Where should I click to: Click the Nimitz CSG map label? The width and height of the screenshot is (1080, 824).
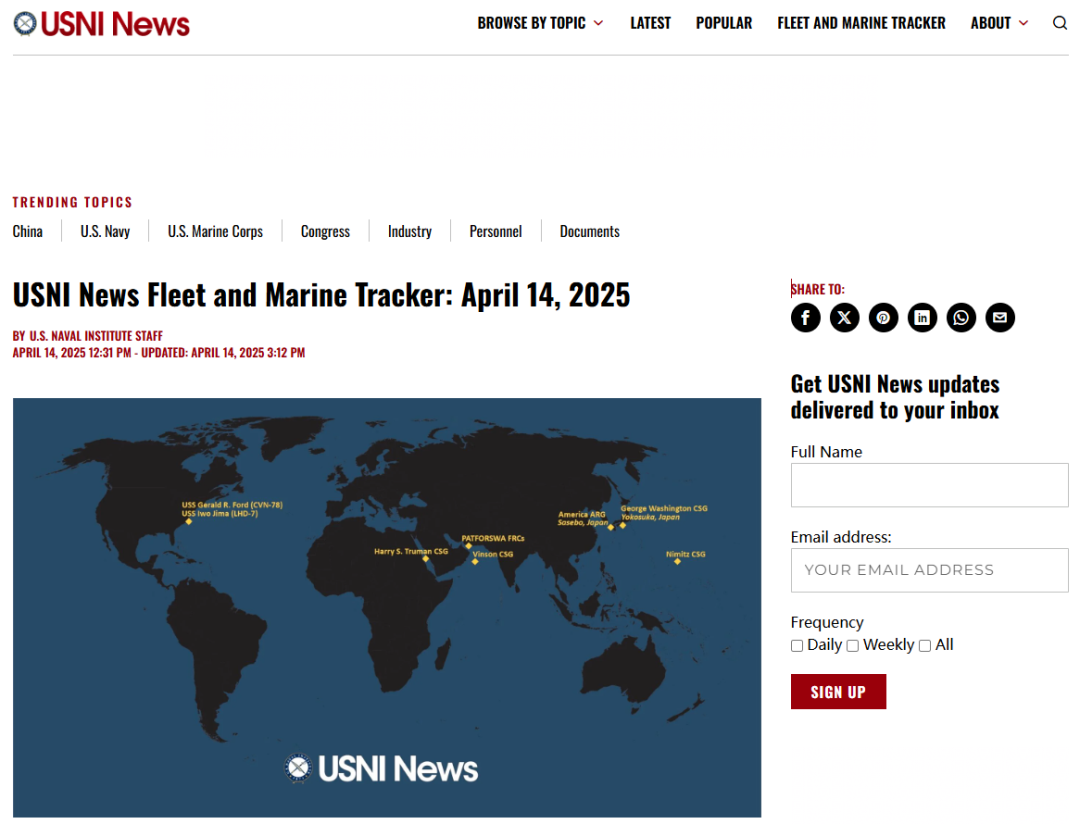pos(685,554)
